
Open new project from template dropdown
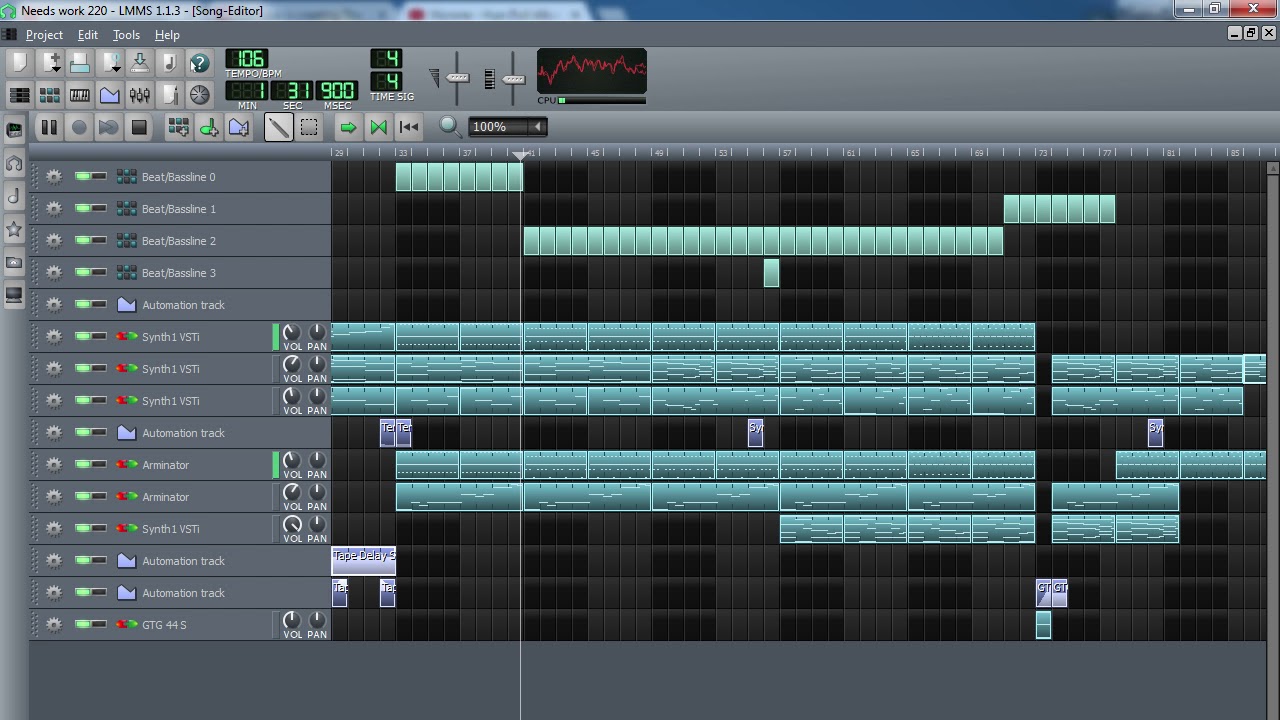pyautogui.click(x=49, y=63)
